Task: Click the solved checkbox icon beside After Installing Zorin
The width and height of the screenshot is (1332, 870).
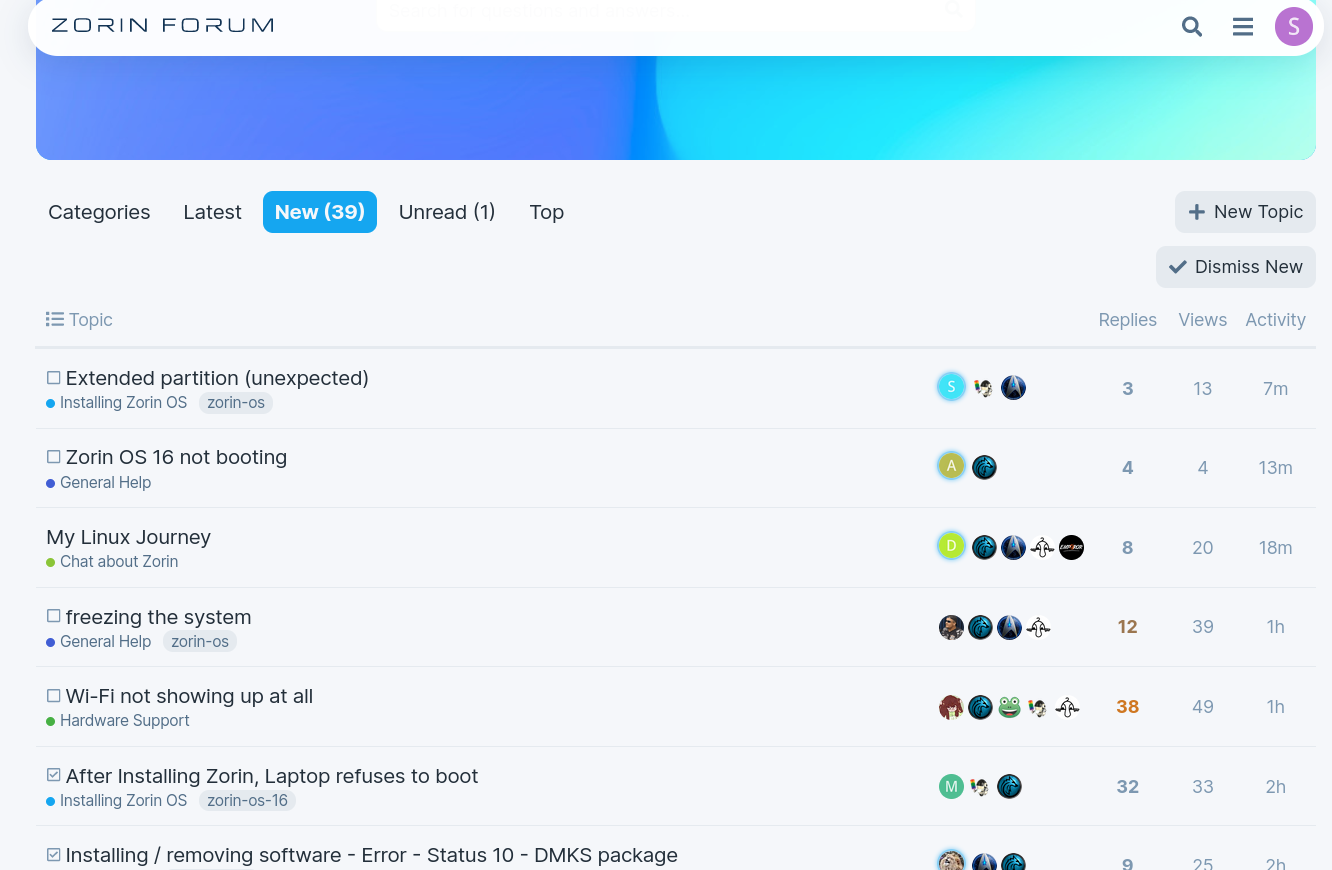Action: [x=54, y=776]
